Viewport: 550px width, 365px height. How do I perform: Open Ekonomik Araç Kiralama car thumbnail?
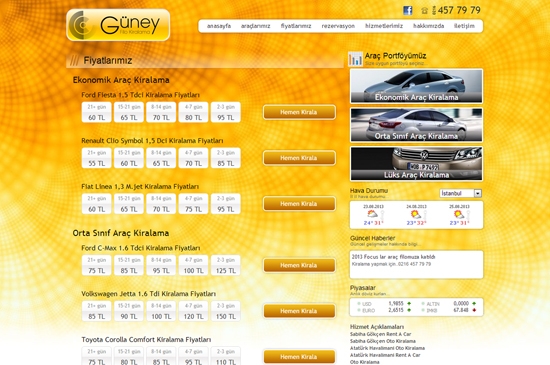pyautogui.click(x=416, y=86)
